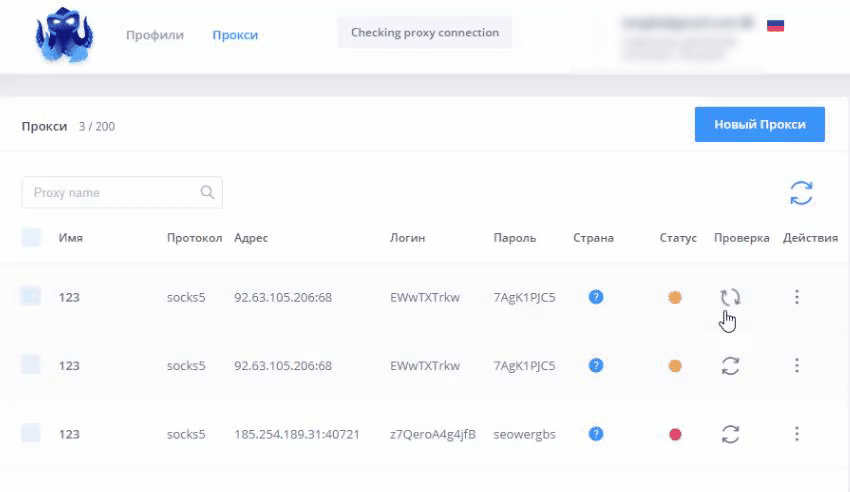Click the Адрес column header
850x492 pixels.
[x=251, y=238]
